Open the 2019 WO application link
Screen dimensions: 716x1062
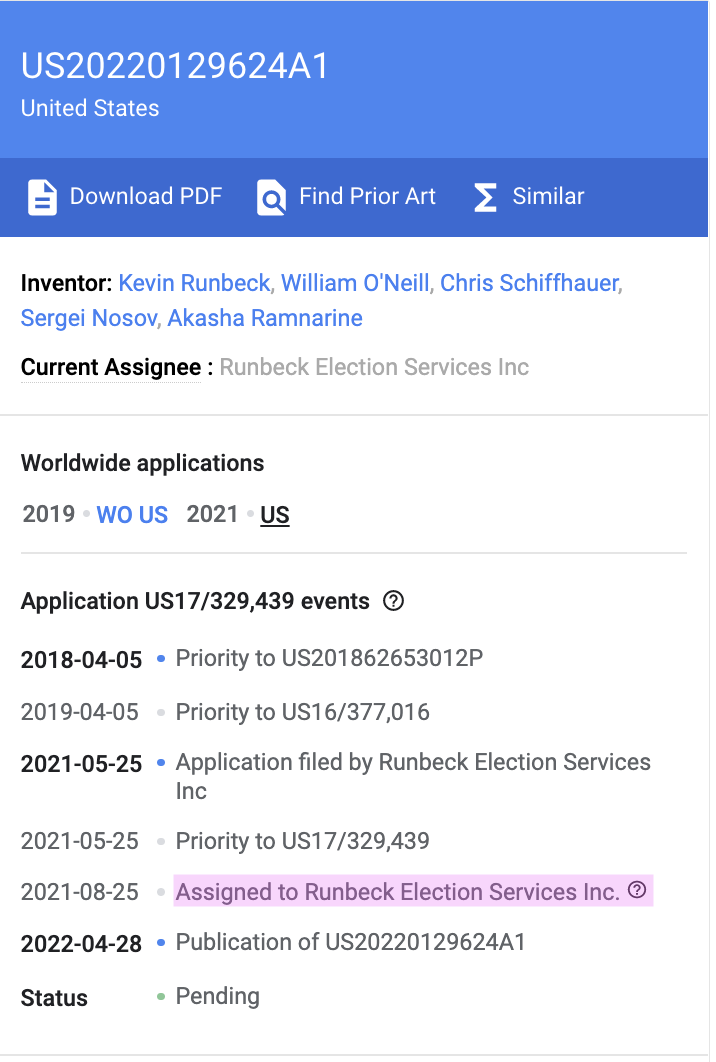pos(113,515)
